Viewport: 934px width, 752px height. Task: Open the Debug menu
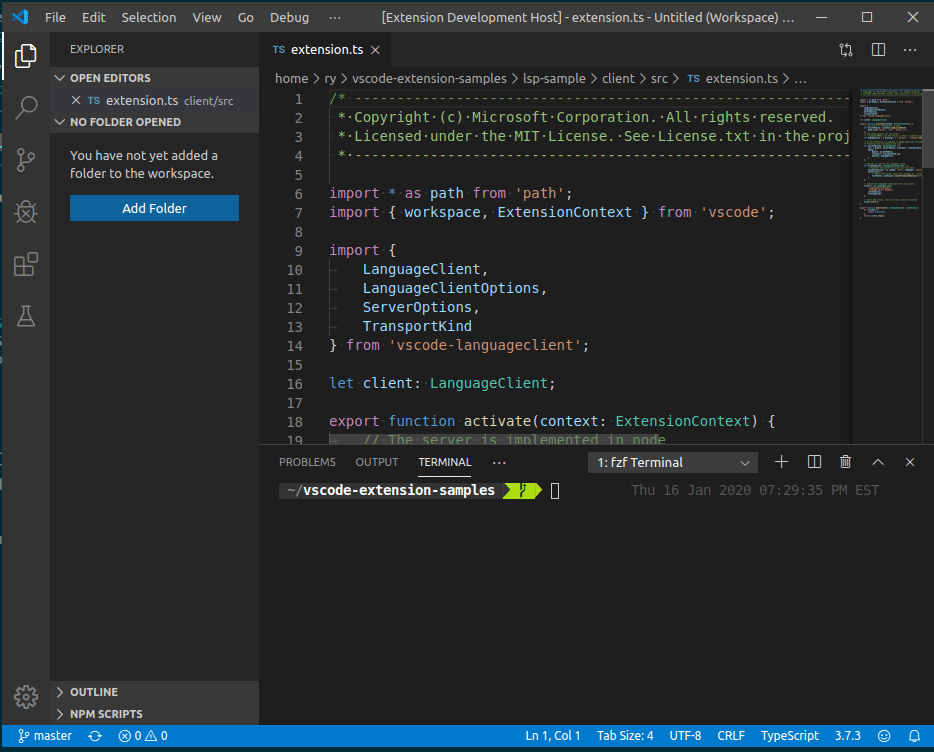289,17
